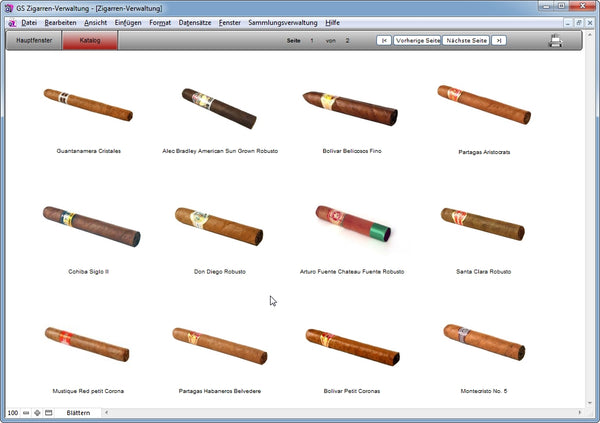Select the Alec Bradley American Sun Grown image
This screenshot has height=423, width=600.
click(219, 108)
